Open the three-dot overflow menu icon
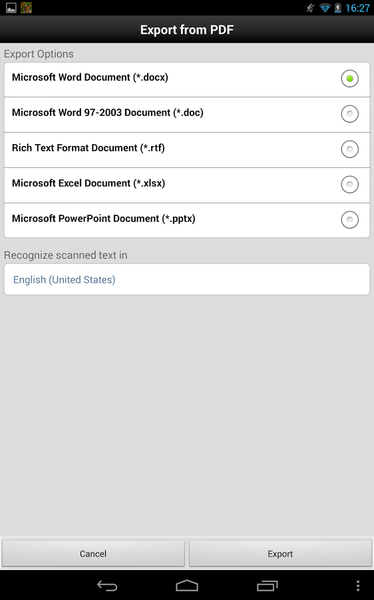This screenshot has height=600, width=374. point(358,585)
